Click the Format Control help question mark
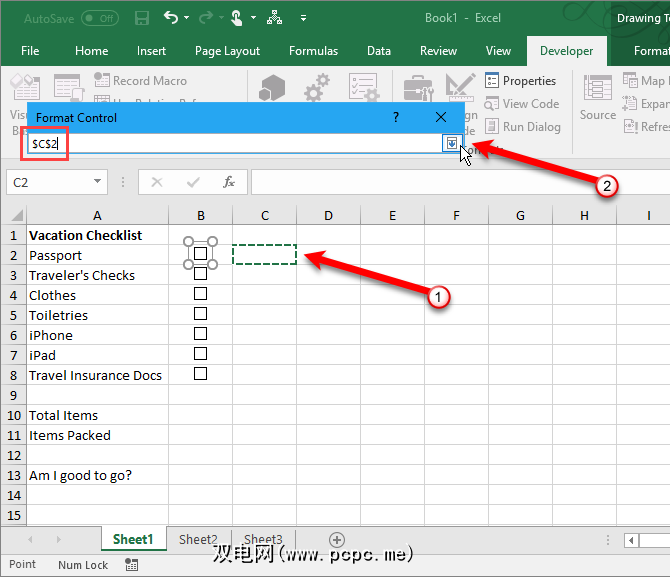This screenshot has height=577, width=670. pos(396,117)
